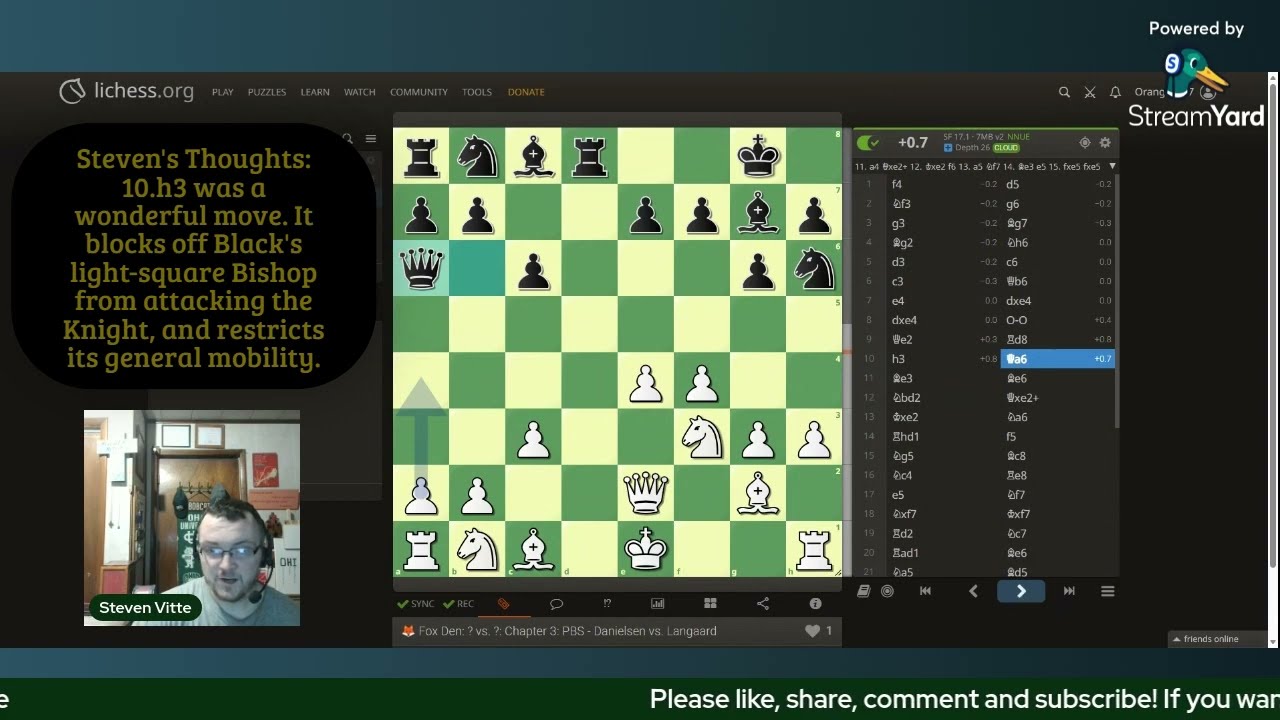The width and height of the screenshot is (1280, 720).
Task: Like the study with heart icon
Action: click(x=812, y=631)
